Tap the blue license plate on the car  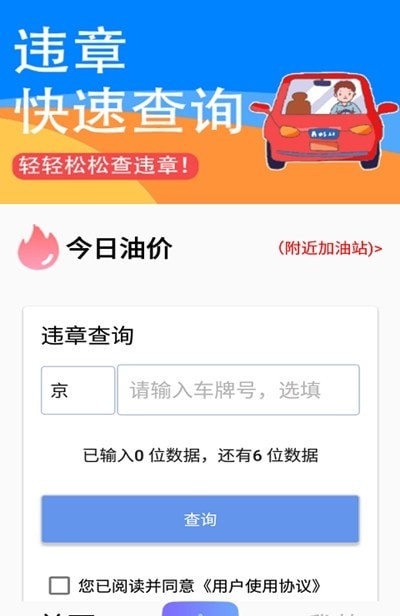(x=324, y=134)
